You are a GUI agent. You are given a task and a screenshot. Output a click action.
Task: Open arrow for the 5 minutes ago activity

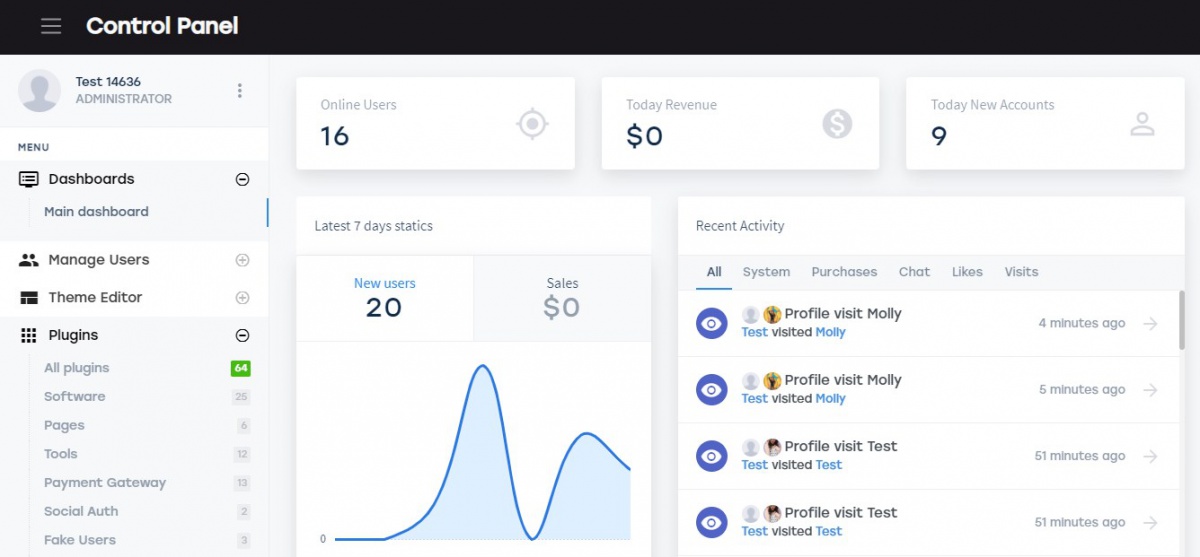pos(1150,390)
